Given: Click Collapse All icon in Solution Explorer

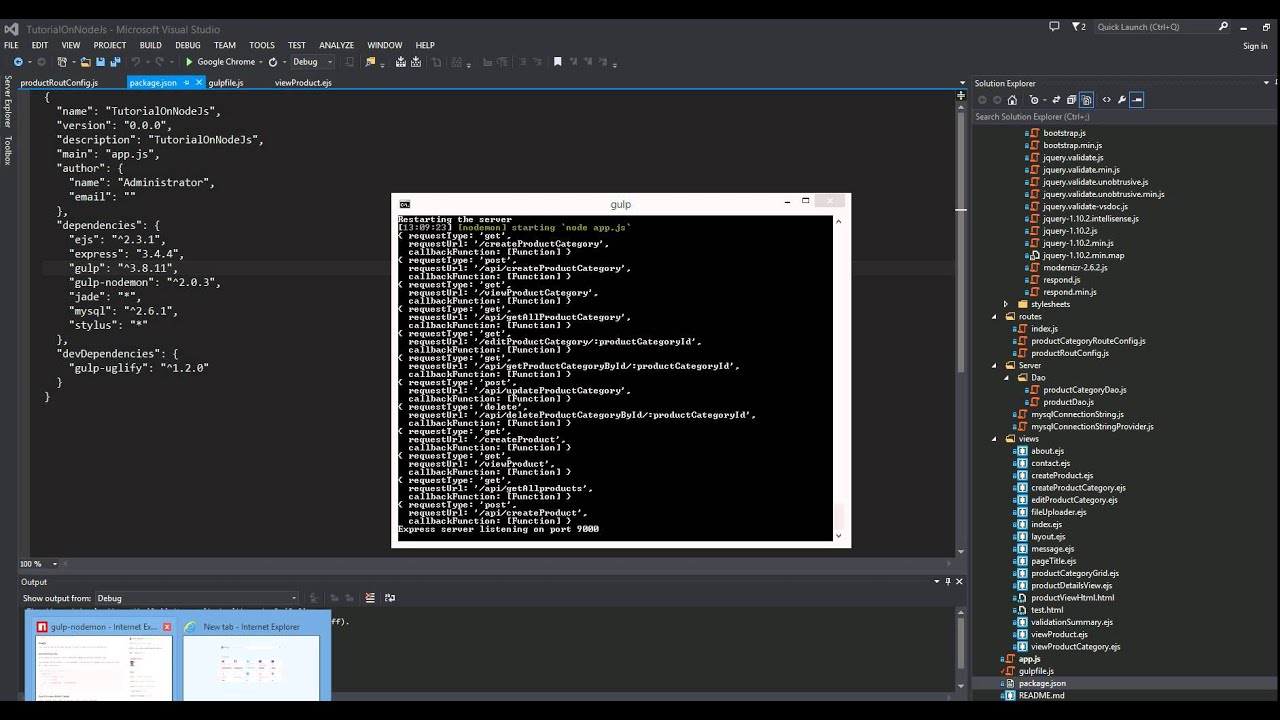Looking at the screenshot, I should coord(1071,100).
